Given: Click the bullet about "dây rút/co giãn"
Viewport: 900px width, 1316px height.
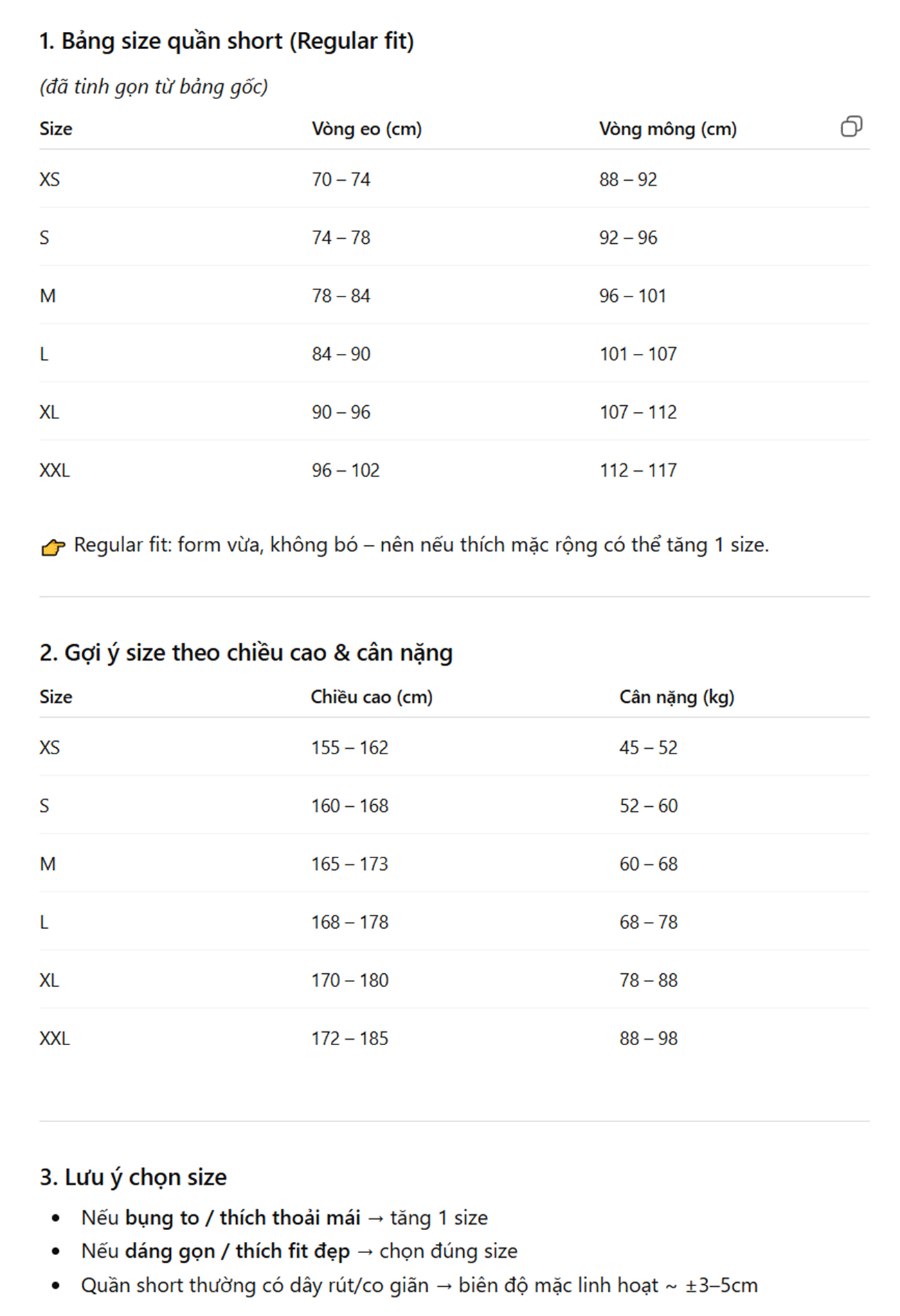Looking at the screenshot, I should tap(419, 1286).
